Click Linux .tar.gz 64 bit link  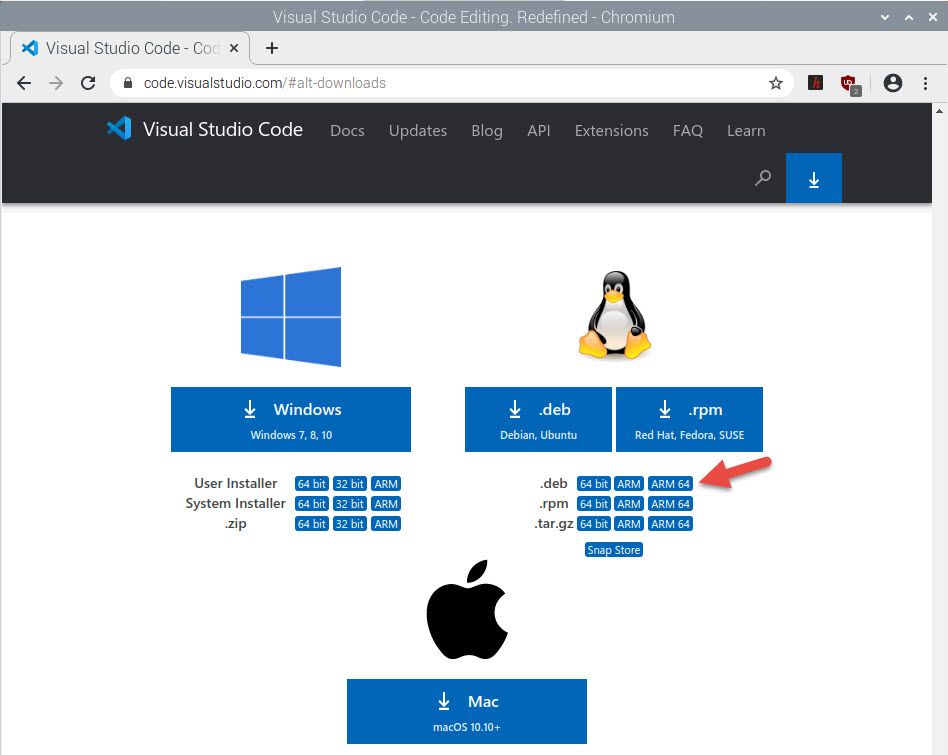click(x=594, y=523)
